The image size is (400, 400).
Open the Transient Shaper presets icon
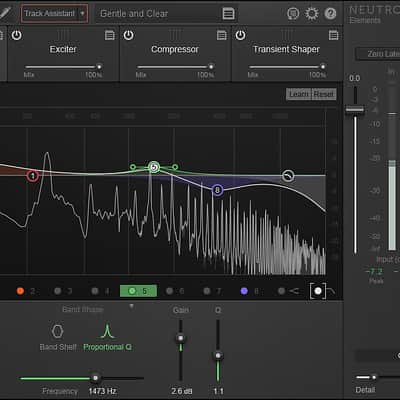pyautogui.click(x=334, y=35)
